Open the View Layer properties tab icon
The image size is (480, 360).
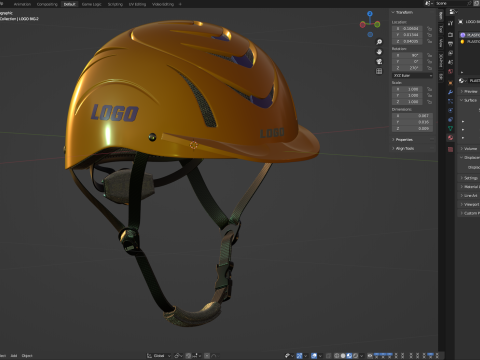pos(451,53)
